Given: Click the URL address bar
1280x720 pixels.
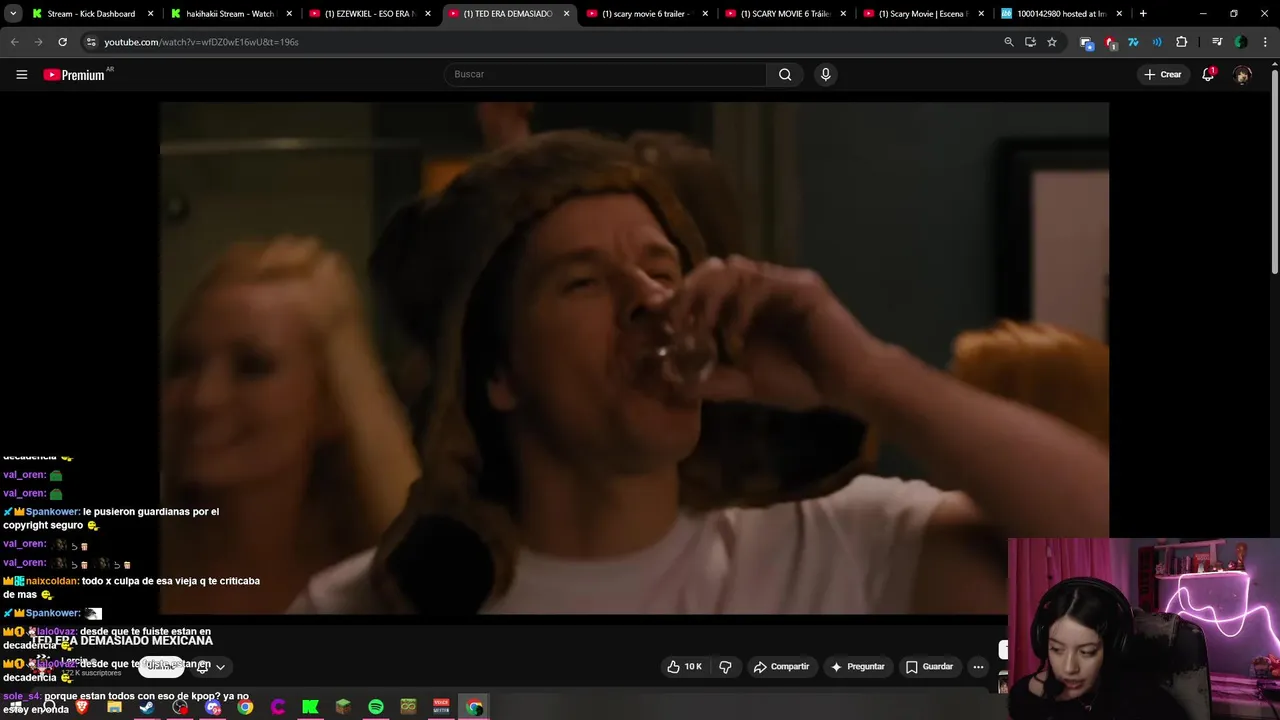Looking at the screenshot, I should 540,42.
